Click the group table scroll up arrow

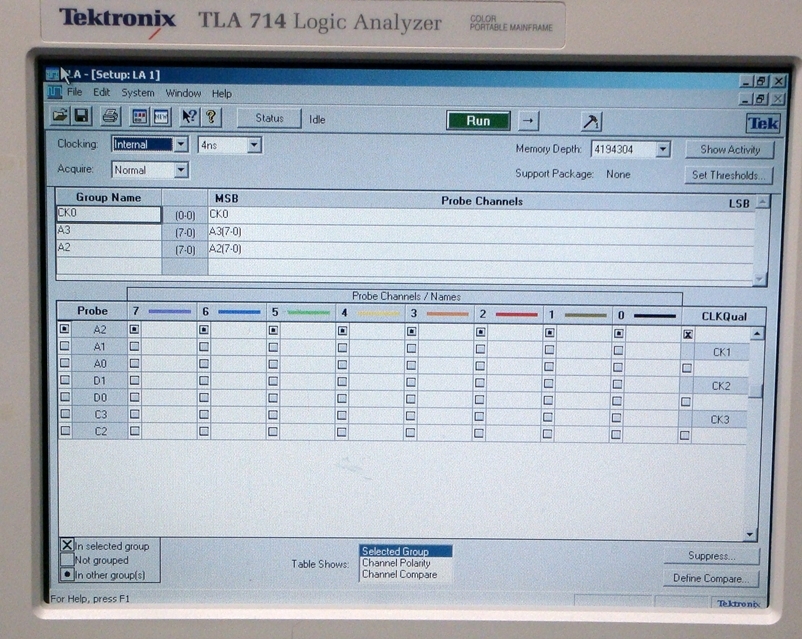[x=762, y=203]
